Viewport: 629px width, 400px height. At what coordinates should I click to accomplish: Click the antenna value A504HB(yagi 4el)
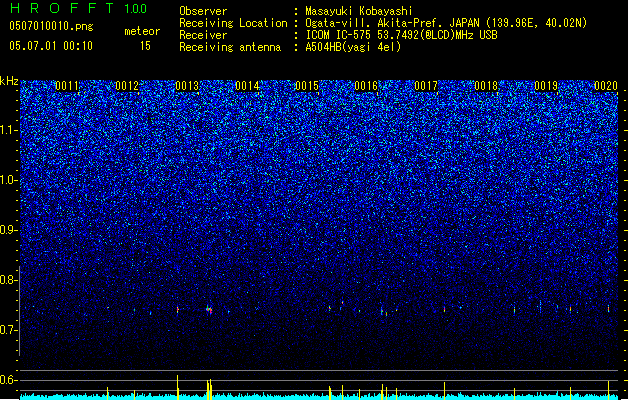pyautogui.click(x=353, y=47)
